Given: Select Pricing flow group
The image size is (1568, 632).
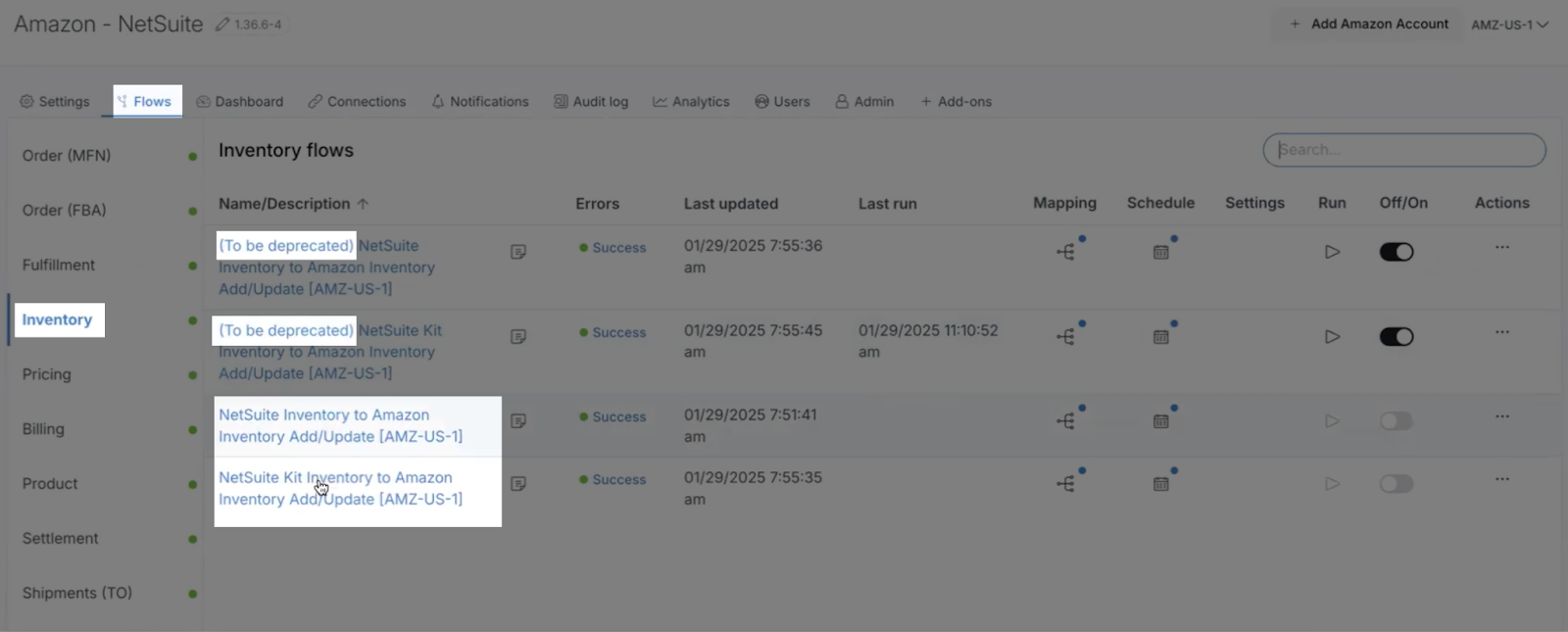Looking at the screenshot, I should point(47,374).
